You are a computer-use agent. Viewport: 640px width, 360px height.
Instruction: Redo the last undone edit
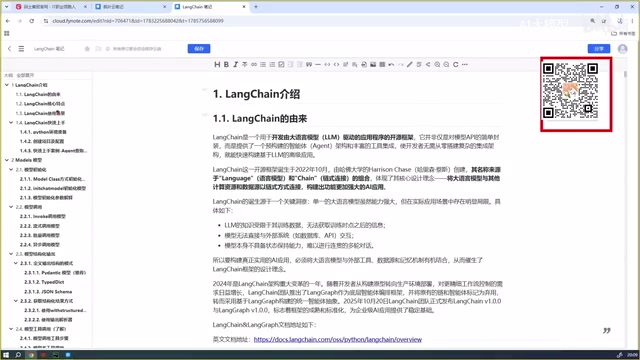(400, 64)
